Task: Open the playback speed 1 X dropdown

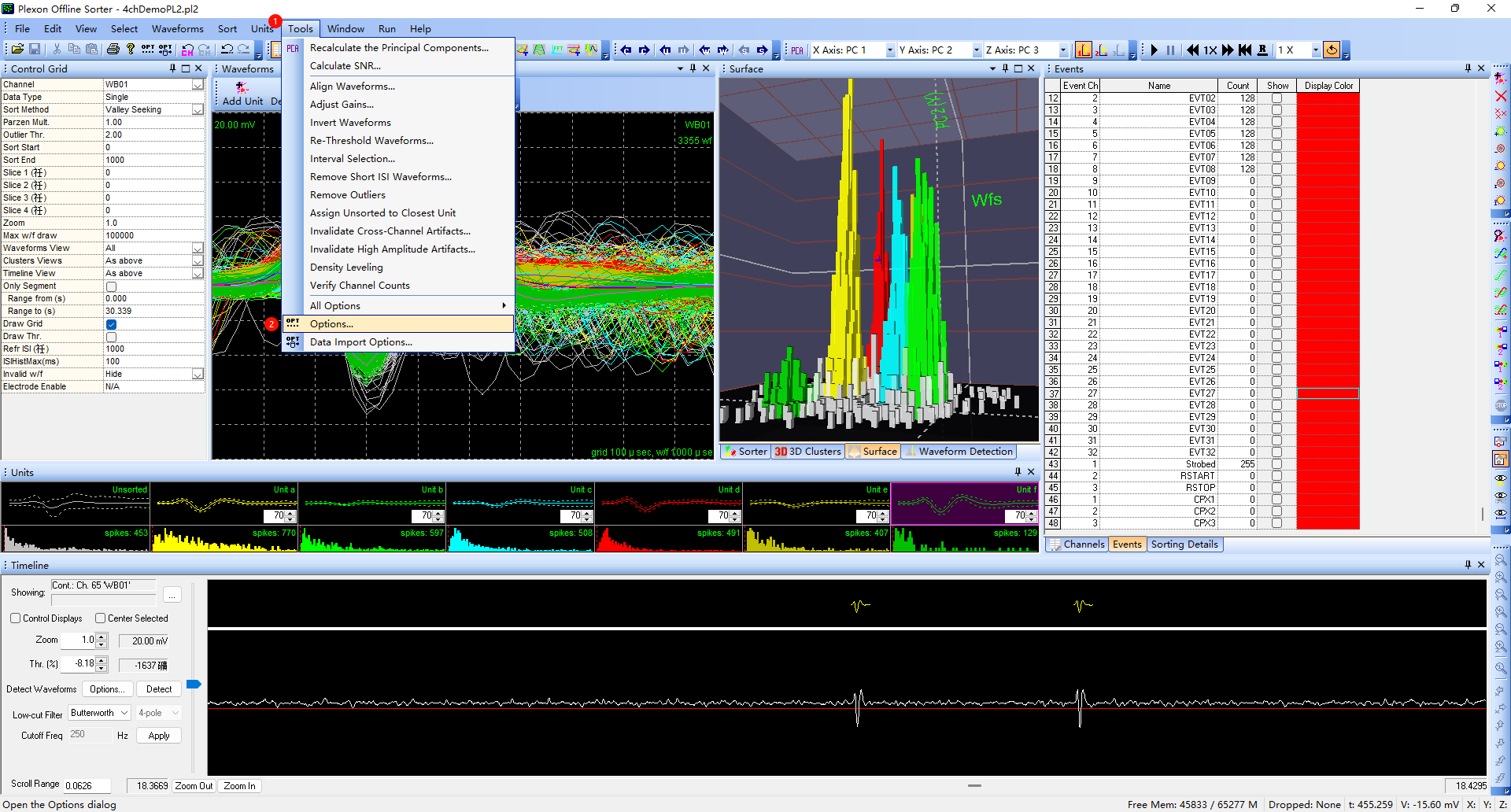Action: pyautogui.click(x=1315, y=50)
